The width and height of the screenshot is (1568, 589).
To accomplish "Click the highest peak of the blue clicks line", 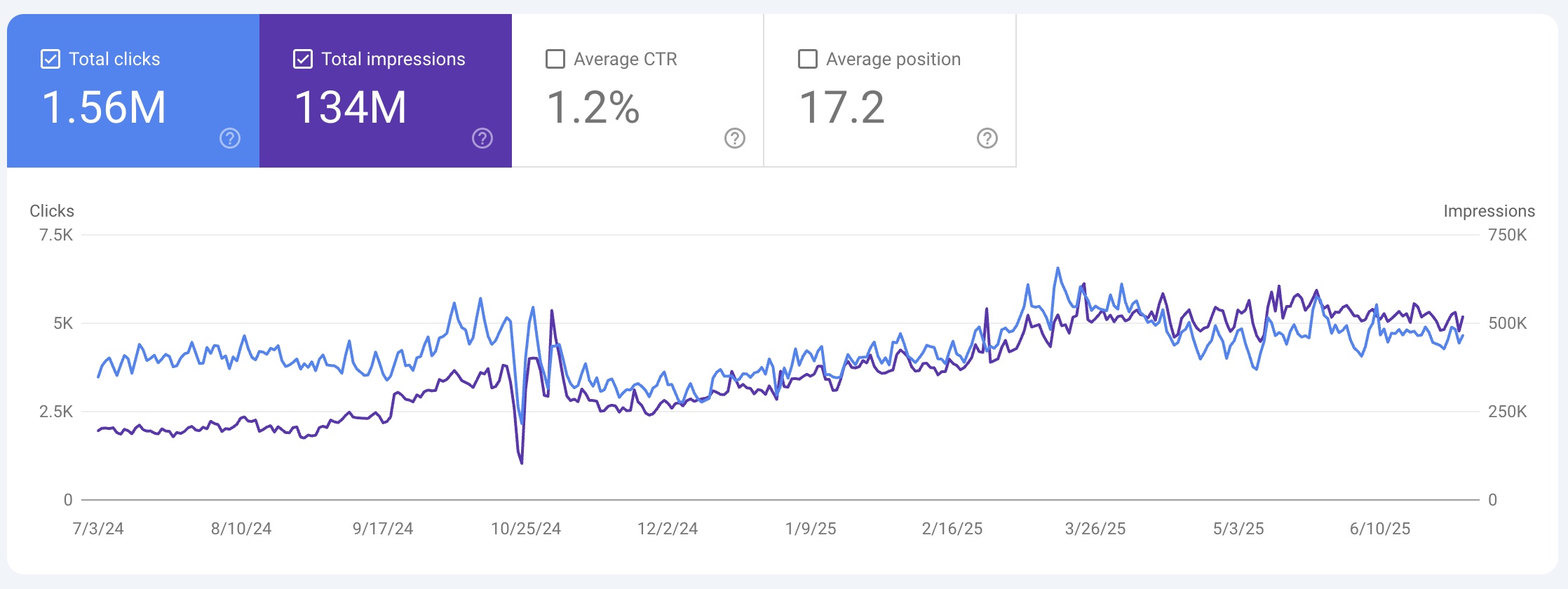I will coord(1057,269).
